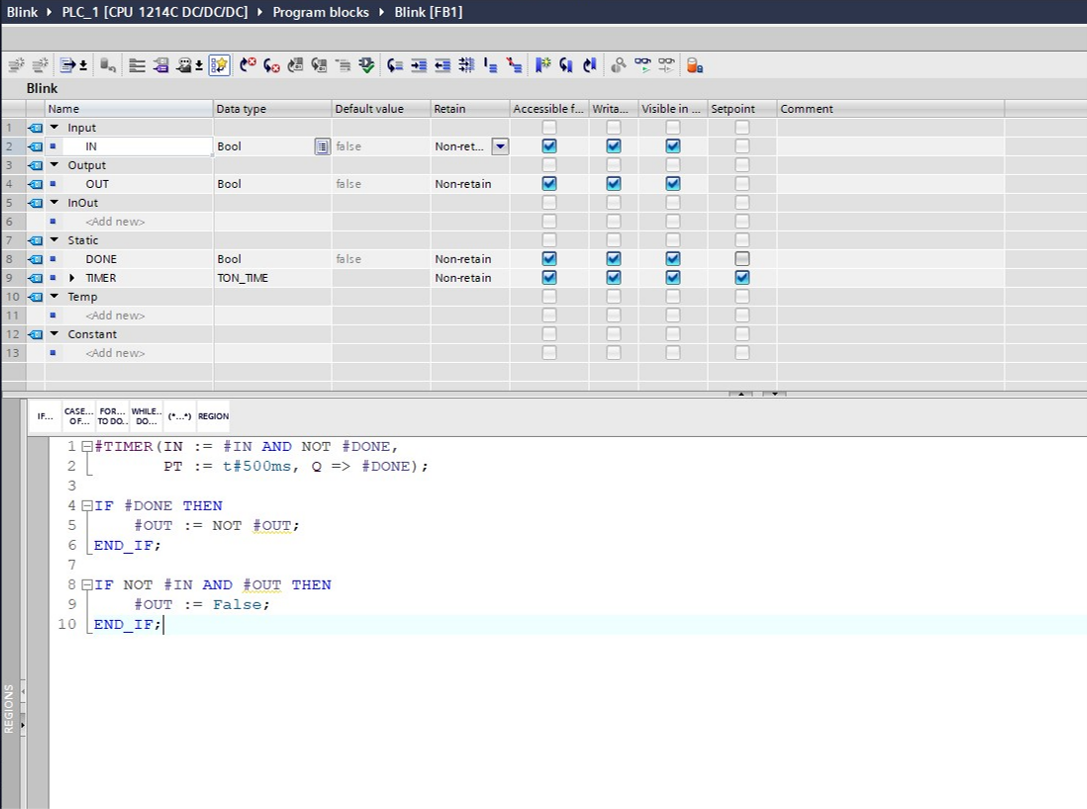Insert an IF statement template
This screenshot has height=809, width=1087.
(45, 416)
